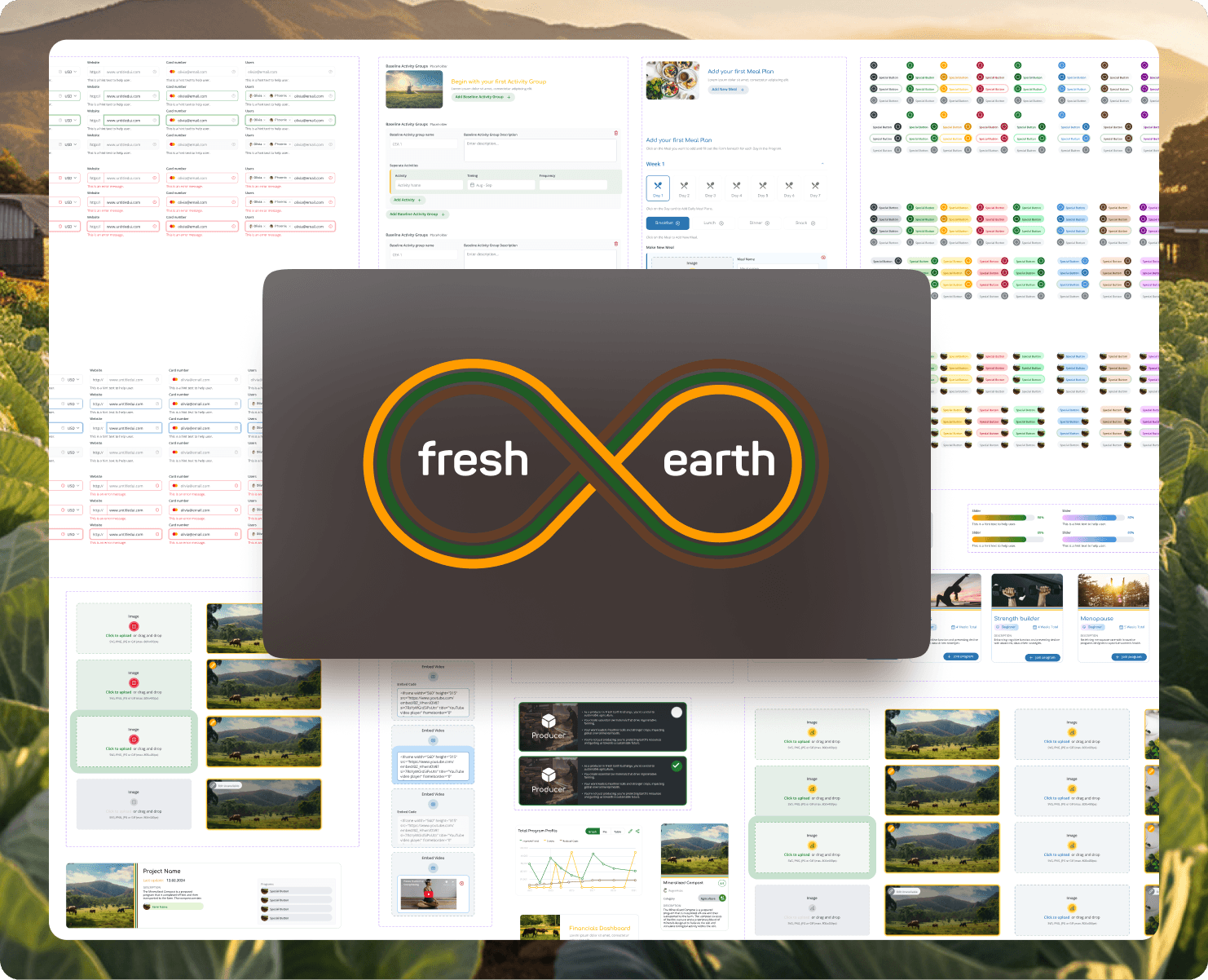Click the calendar icon in the Timing field

click(x=472, y=185)
